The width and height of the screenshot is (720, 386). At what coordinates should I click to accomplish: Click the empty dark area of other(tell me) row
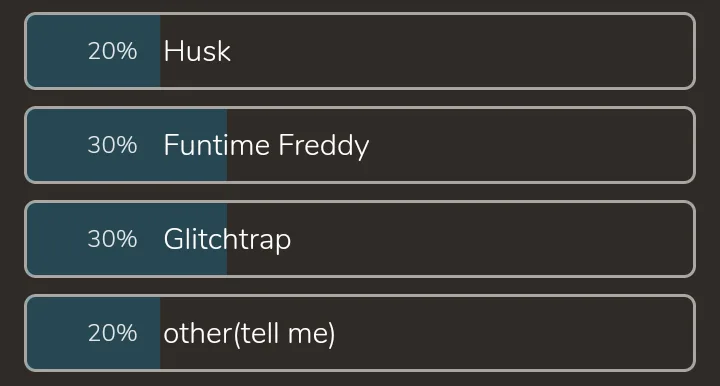[514, 333]
